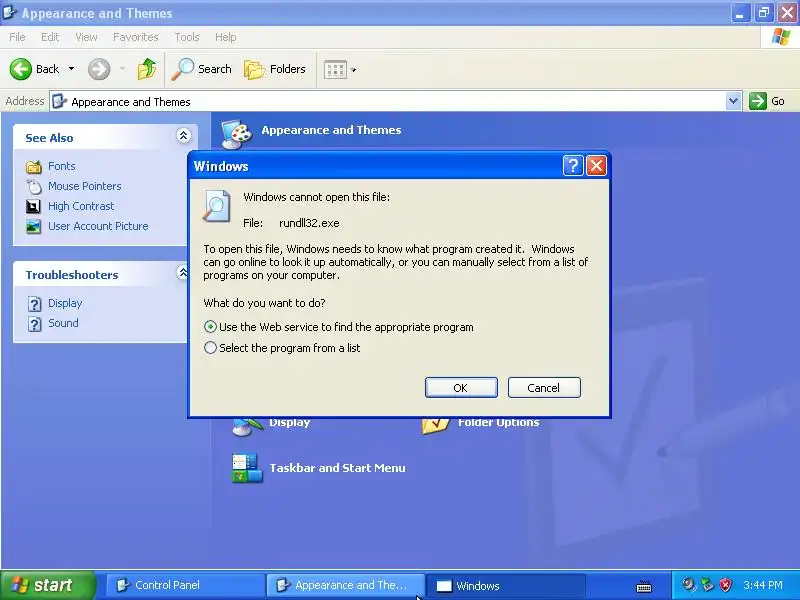Collapse the Troubleshooters panel
Viewport: 800px width, 600px height.
pos(183,272)
